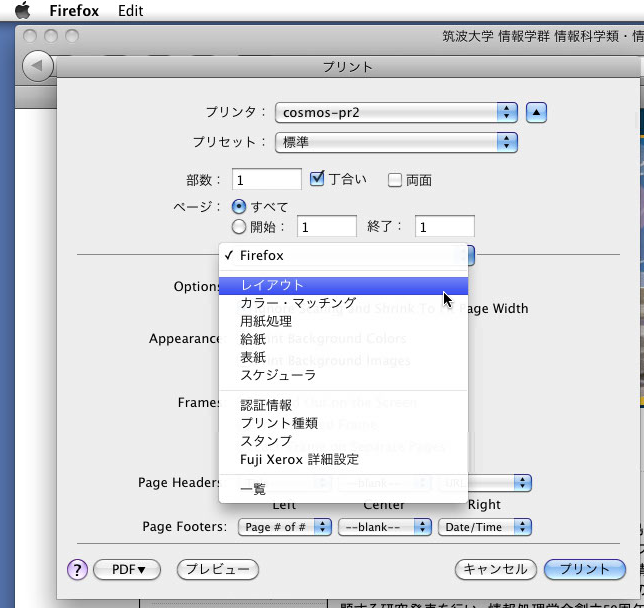Open the --blank-- center footer dropdown
Image resolution: width=644 pixels, height=608 pixels.
click(x=384, y=527)
